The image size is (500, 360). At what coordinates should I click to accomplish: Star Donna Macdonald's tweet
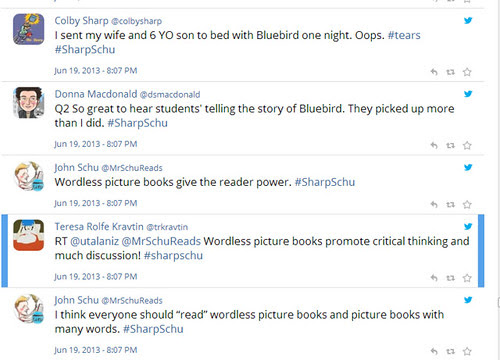(467, 145)
